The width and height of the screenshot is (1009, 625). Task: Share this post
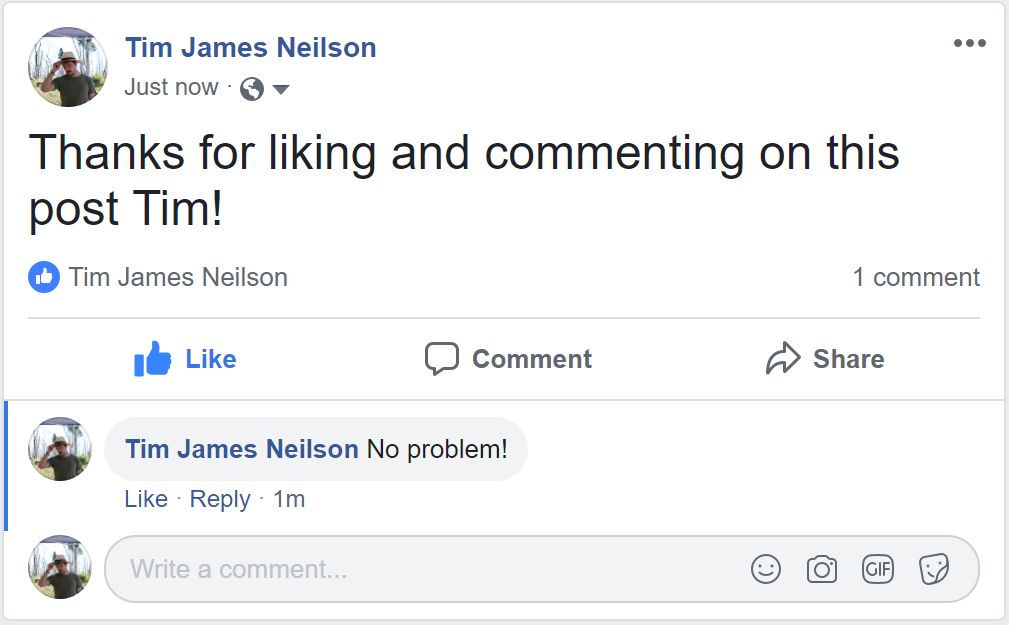(x=824, y=359)
